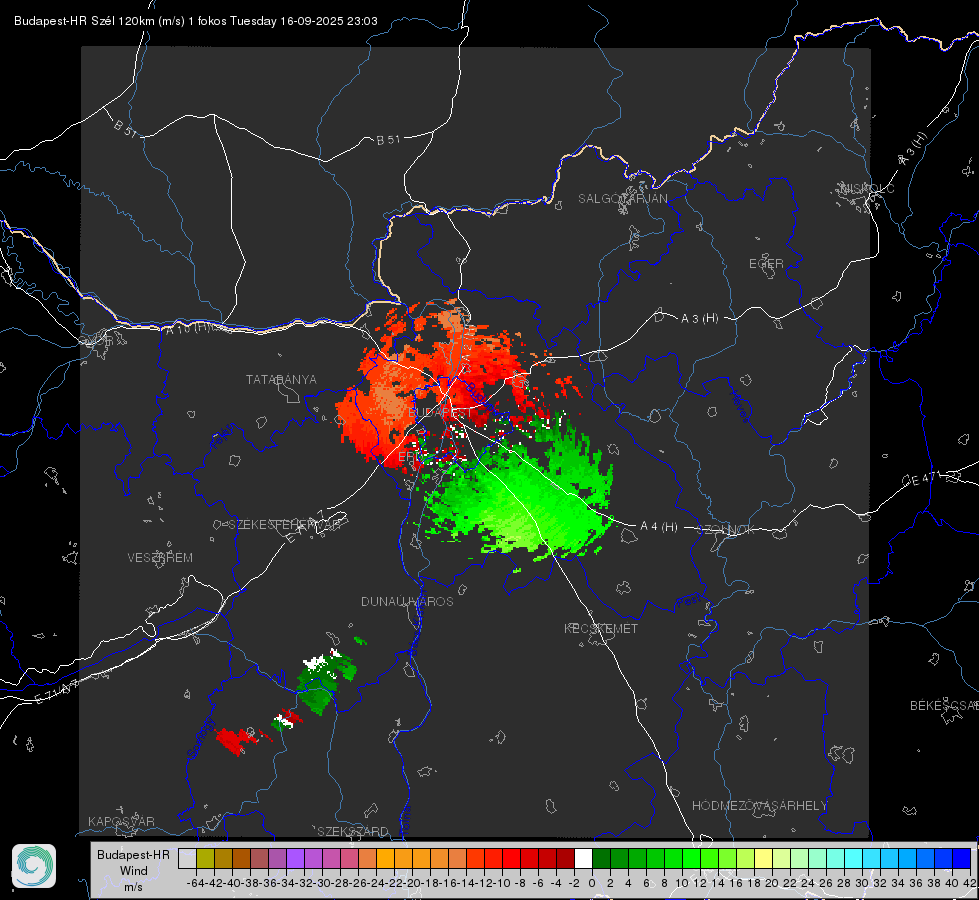Select the yellow swatch in the wind legend
Screen dimensions: 979x900
[x=763, y=858]
